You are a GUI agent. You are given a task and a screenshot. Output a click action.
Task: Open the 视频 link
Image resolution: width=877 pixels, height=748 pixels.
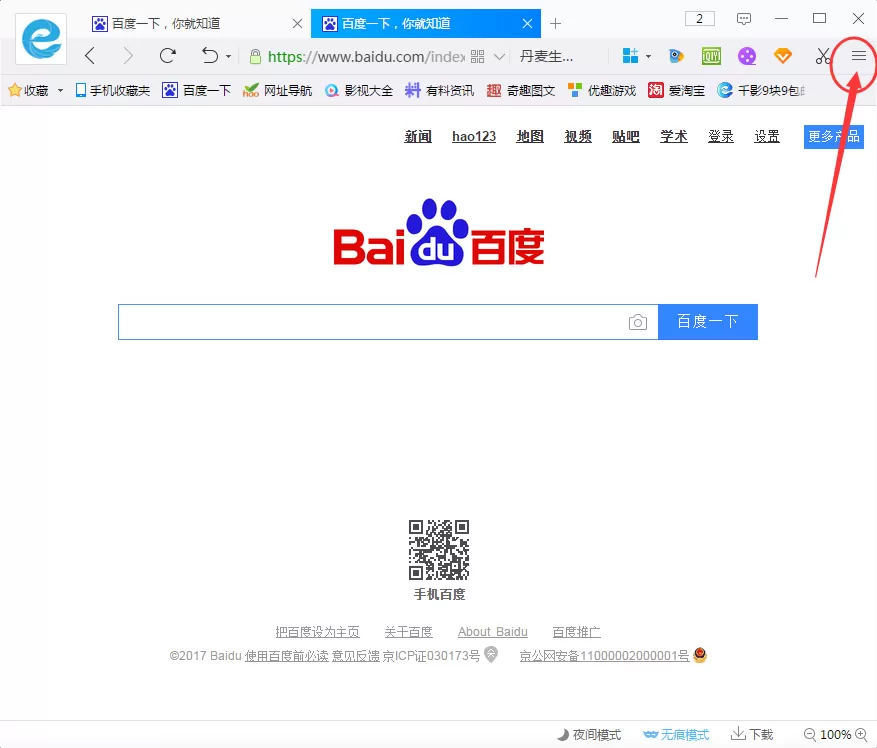pyautogui.click(x=578, y=137)
